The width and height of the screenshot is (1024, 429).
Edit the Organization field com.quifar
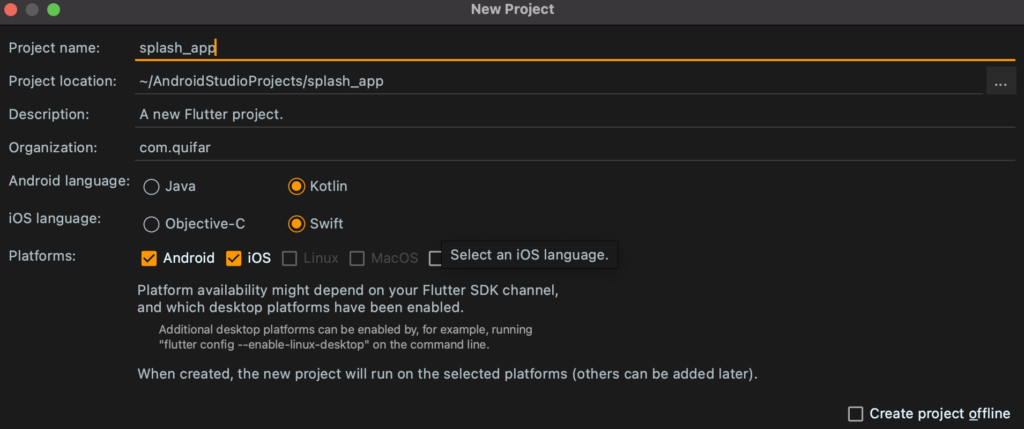(x=575, y=148)
